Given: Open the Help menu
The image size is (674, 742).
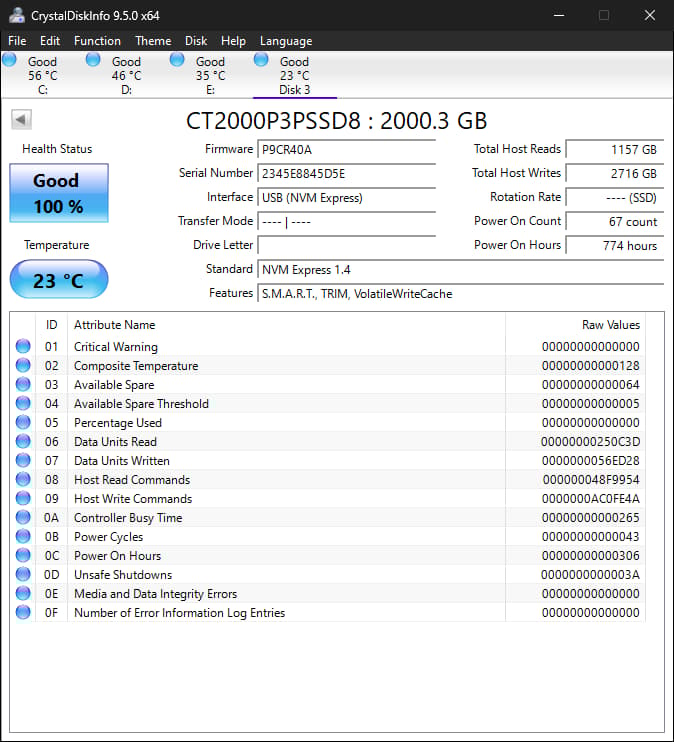Looking at the screenshot, I should pyautogui.click(x=233, y=41).
